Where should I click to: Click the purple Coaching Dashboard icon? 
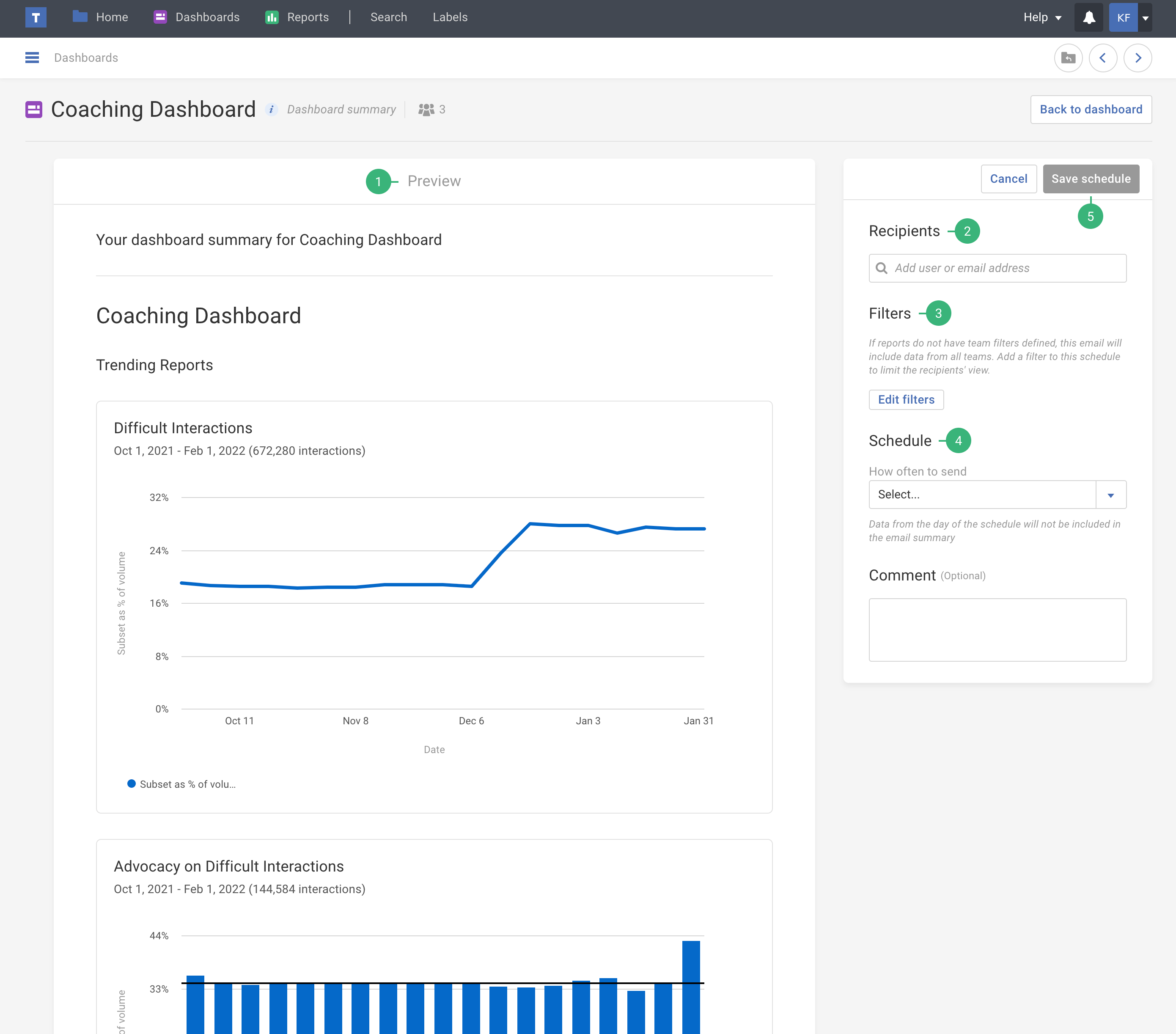[34, 109]
